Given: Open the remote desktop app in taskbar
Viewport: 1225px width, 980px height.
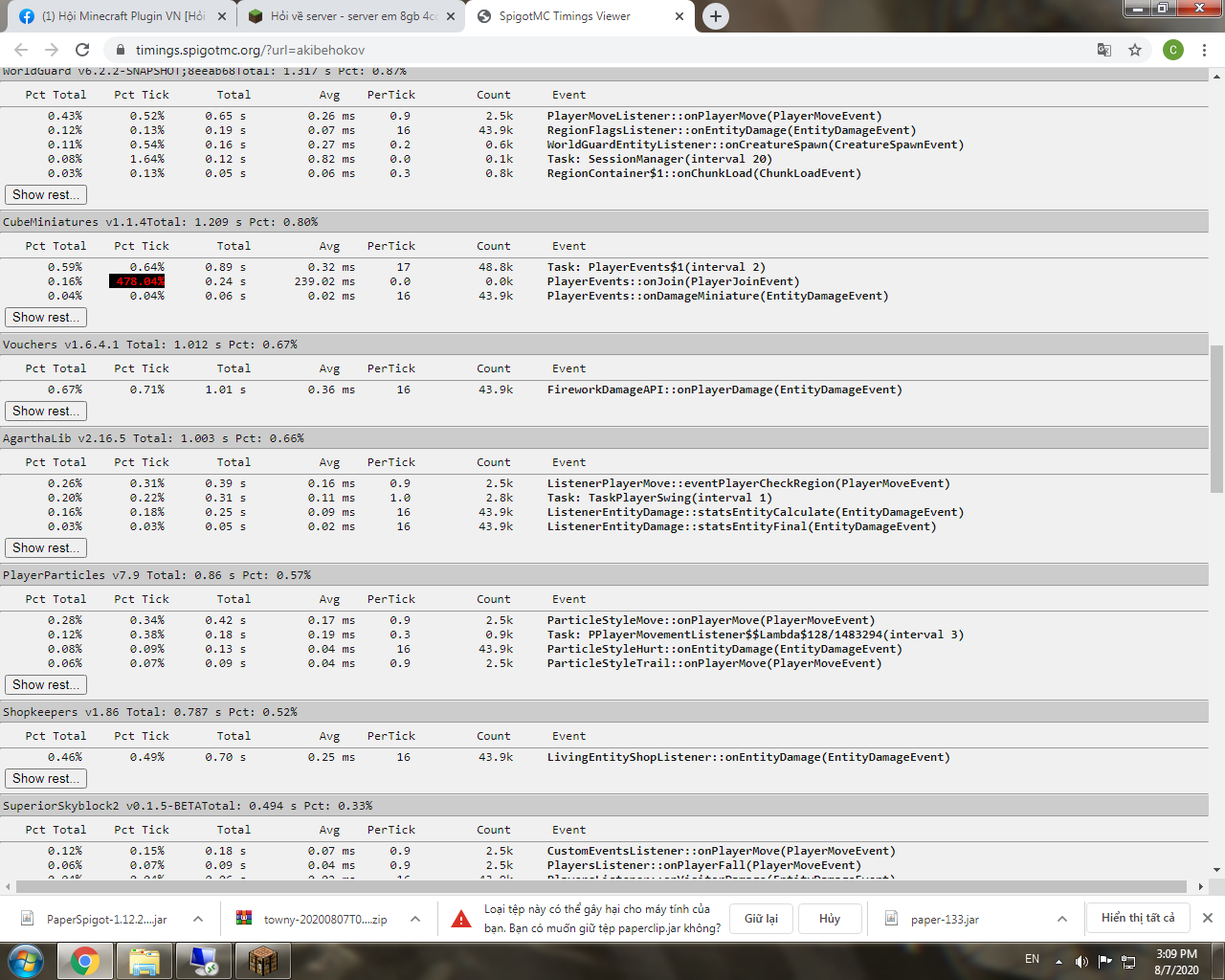Looking at the screenshot, I should pos(204,961).
